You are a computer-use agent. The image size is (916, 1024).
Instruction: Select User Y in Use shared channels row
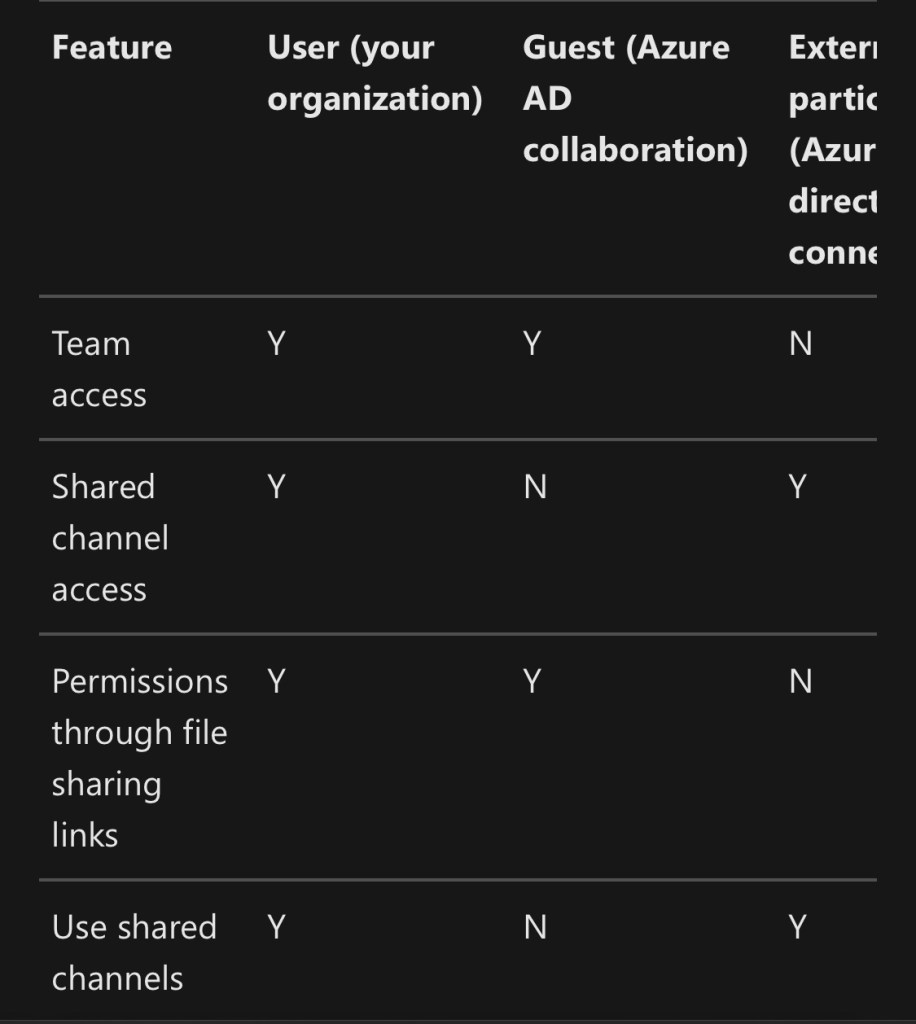[x=277, y=927]
